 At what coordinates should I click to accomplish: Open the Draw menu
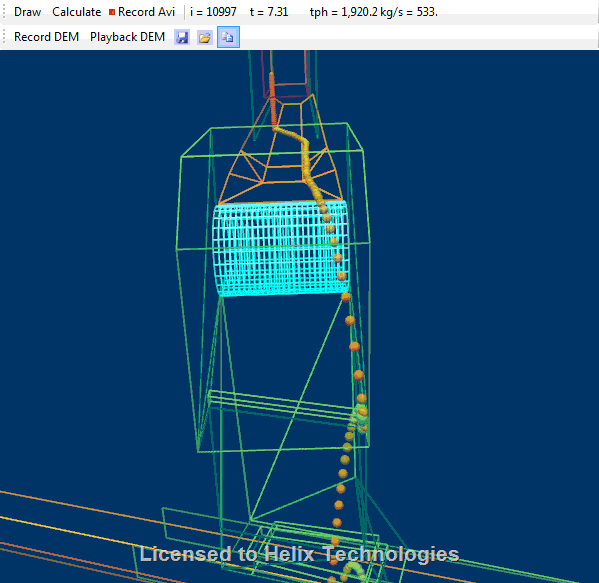(28, 12)
